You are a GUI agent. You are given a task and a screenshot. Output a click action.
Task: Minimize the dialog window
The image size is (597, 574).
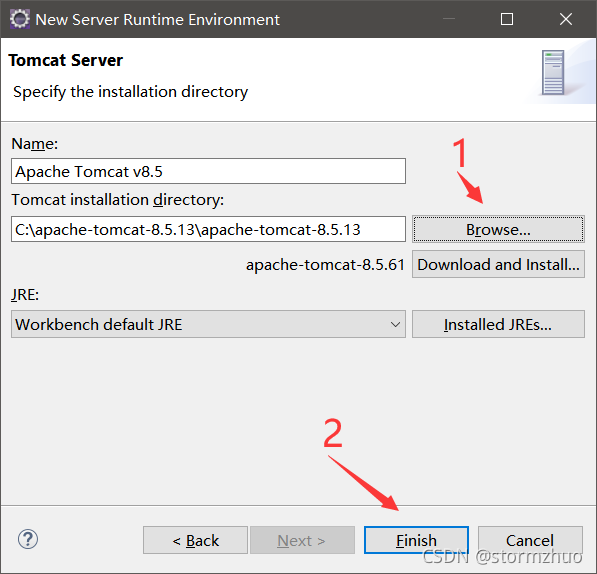[x=449, y=19]
